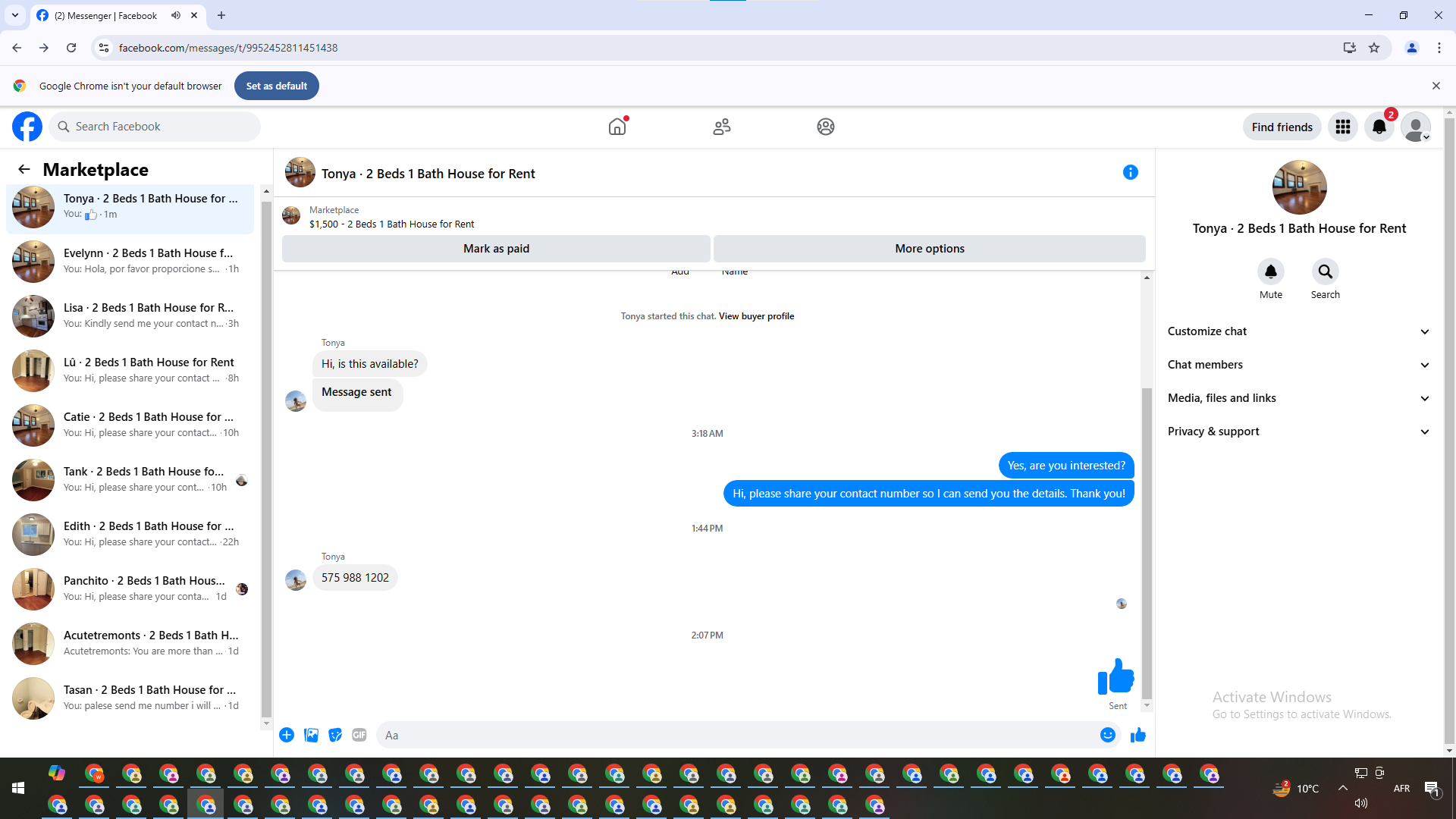Expand the Customize chat section

1300,331
